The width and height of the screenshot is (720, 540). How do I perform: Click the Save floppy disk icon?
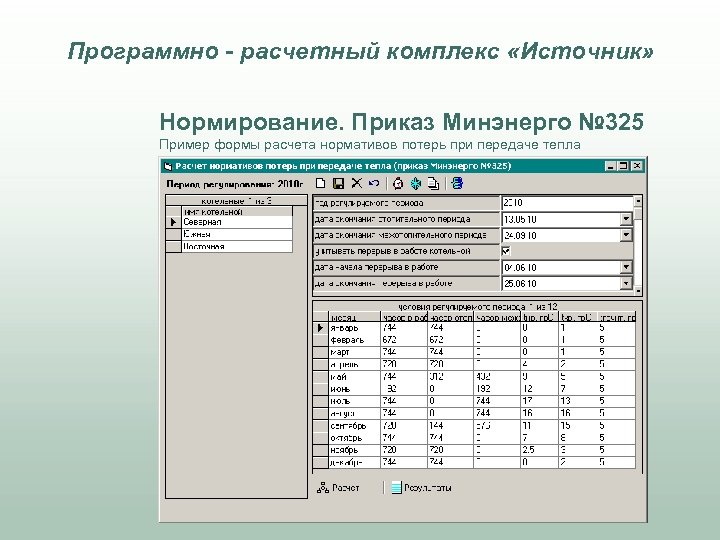tap(338, 184)
